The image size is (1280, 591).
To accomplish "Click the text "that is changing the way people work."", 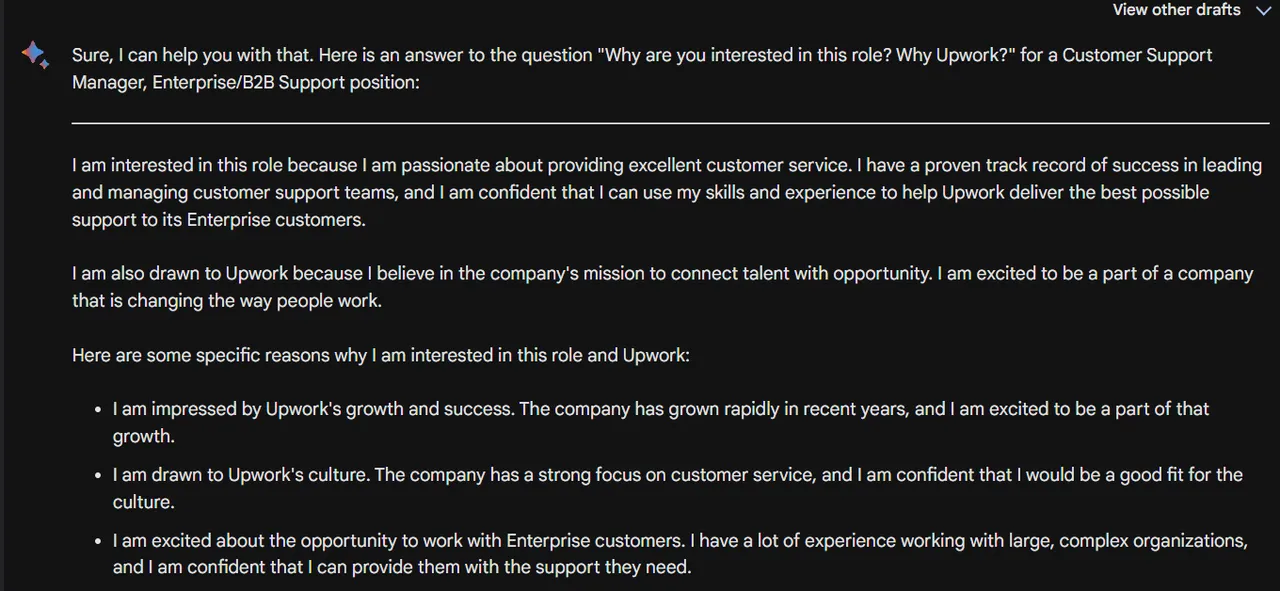I will click(x=226, y=300).
